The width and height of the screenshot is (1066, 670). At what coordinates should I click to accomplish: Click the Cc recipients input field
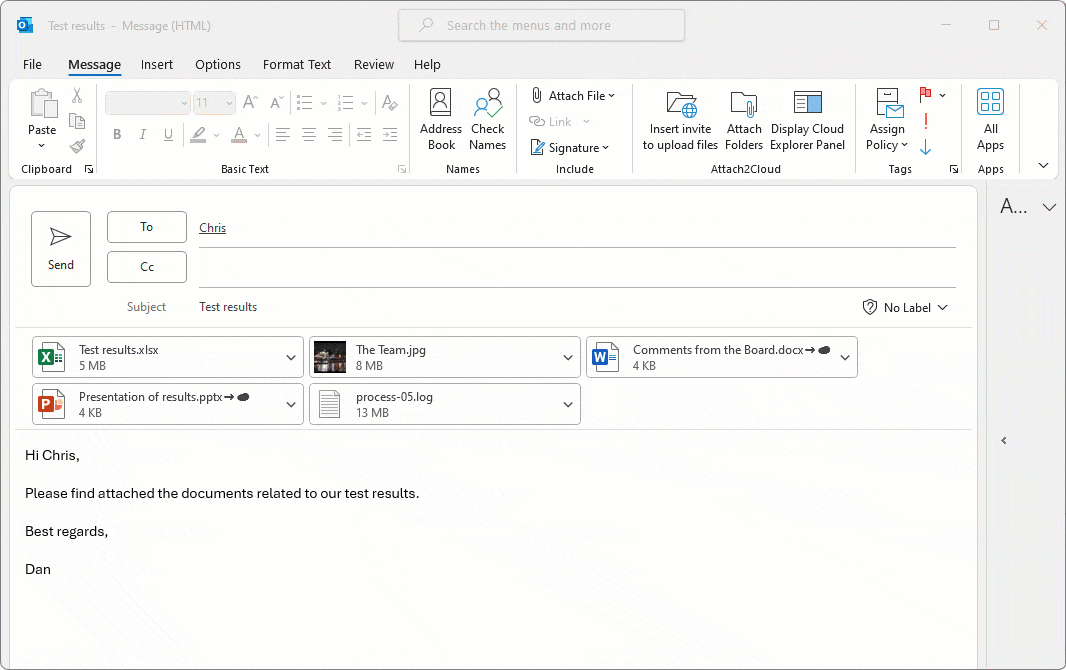[577, 268]
